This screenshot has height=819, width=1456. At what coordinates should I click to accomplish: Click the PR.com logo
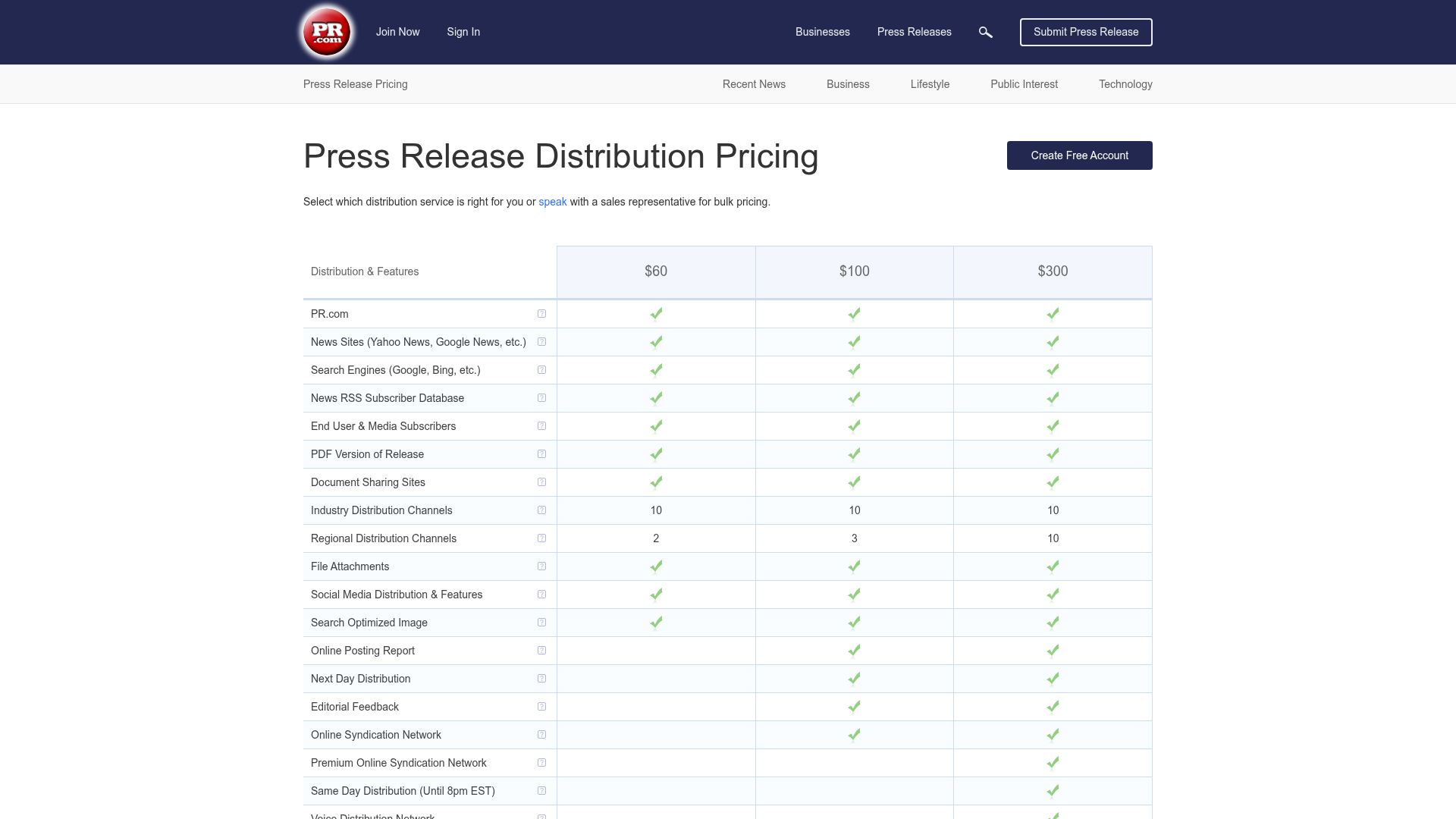click(x=327, y=32)
